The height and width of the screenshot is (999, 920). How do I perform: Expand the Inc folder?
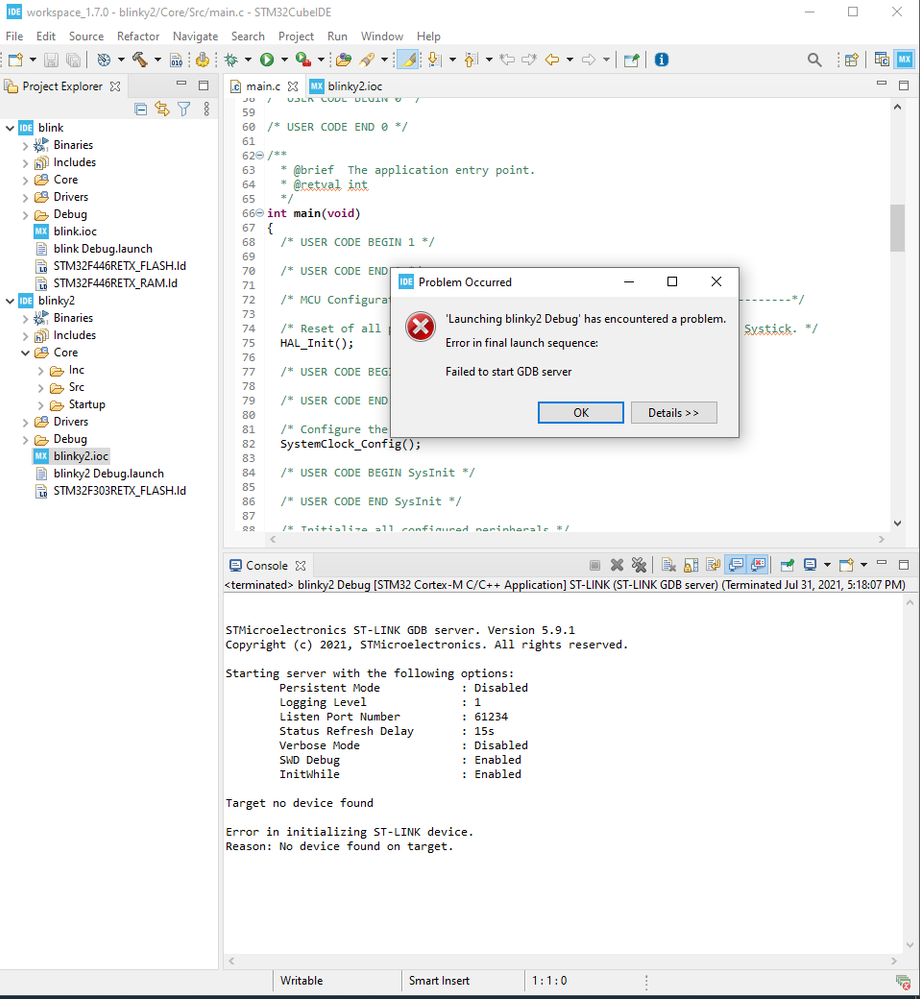[x=41, y=370]
